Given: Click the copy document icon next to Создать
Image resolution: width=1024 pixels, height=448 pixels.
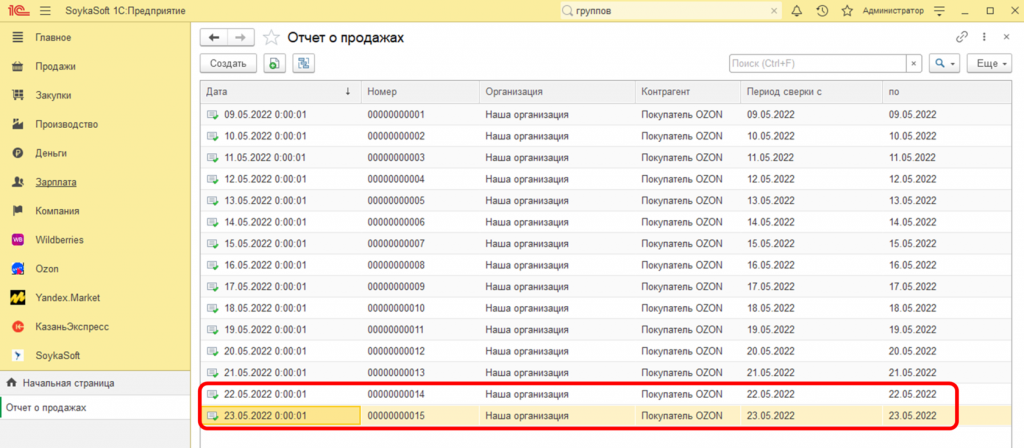Looking at the screenshot, I should point(274,63).
